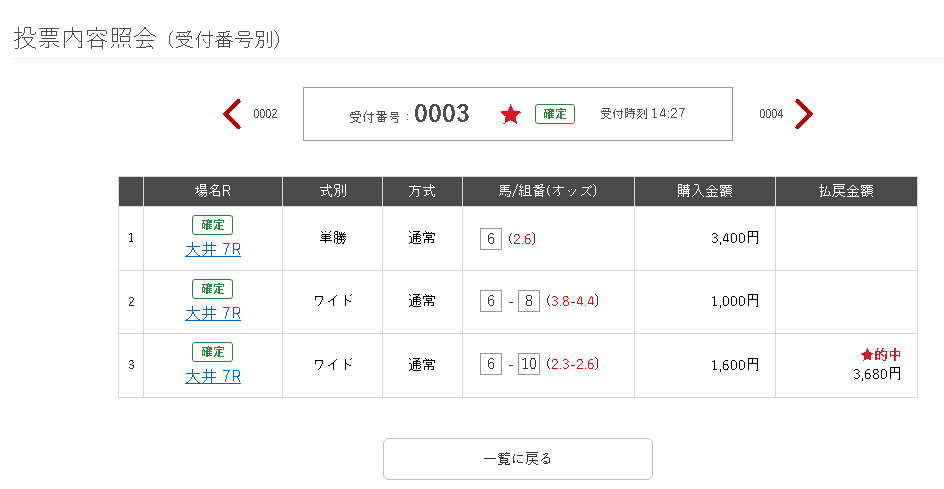Open the 大井 7R link in row 3

tap(213, 376)
